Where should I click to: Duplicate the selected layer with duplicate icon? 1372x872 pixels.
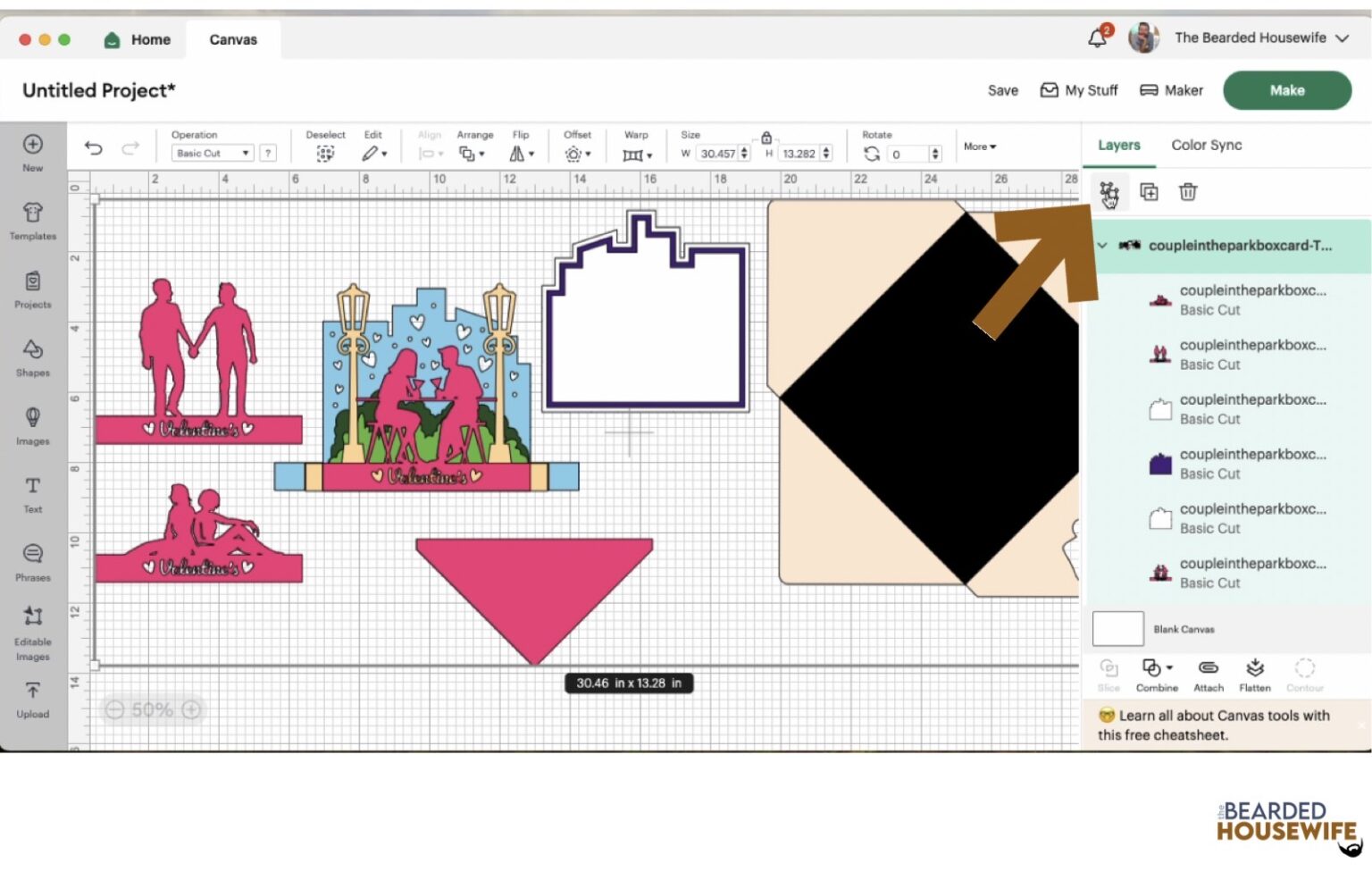[1149, 192]
